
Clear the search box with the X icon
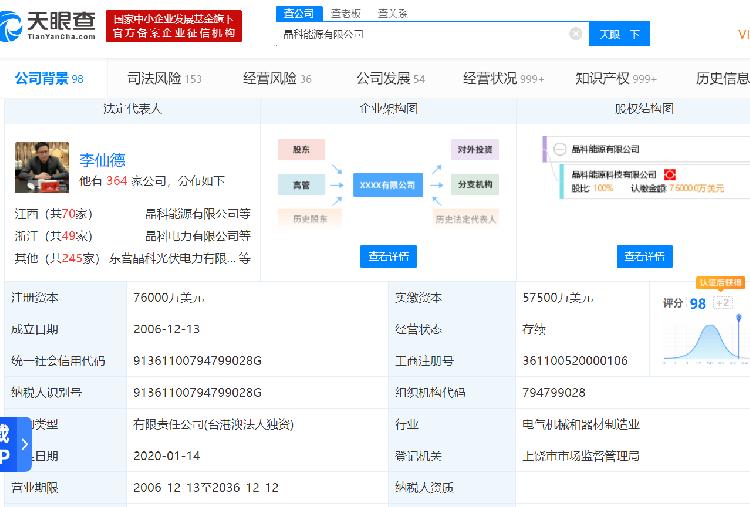pyautogui.click(x=576, y=33)
